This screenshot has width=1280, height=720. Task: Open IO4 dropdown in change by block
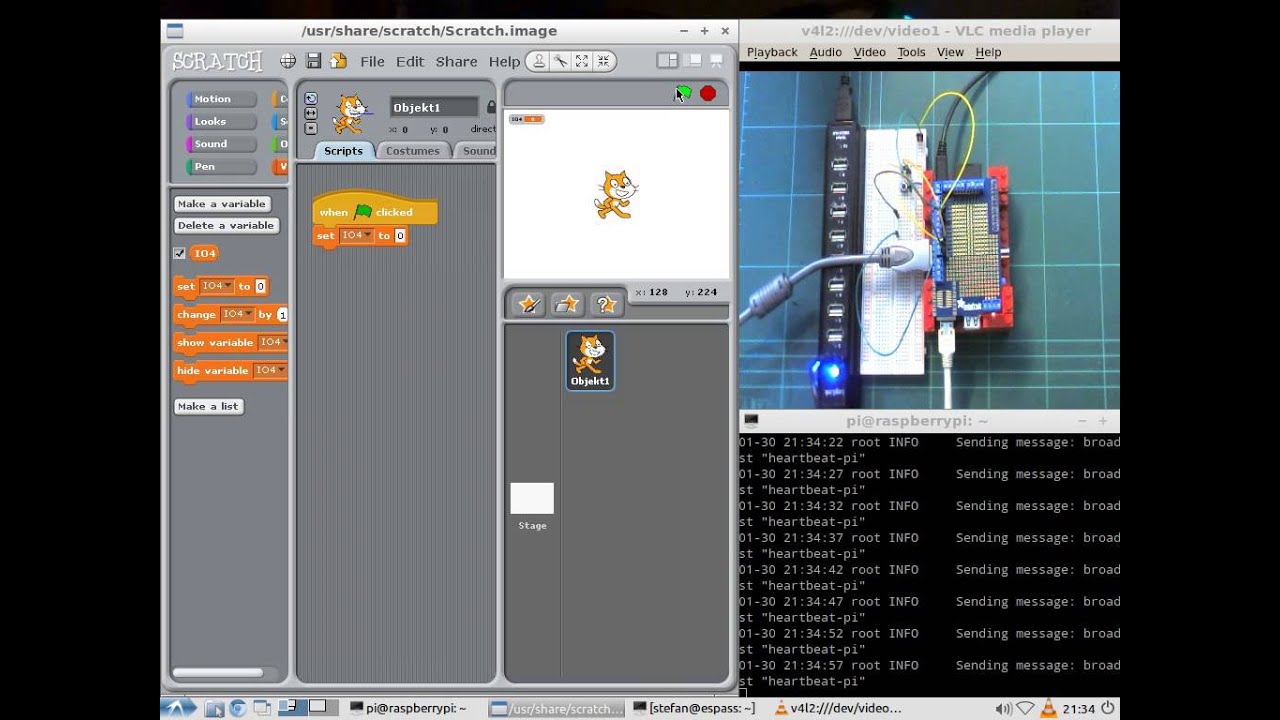pos(237,314)
